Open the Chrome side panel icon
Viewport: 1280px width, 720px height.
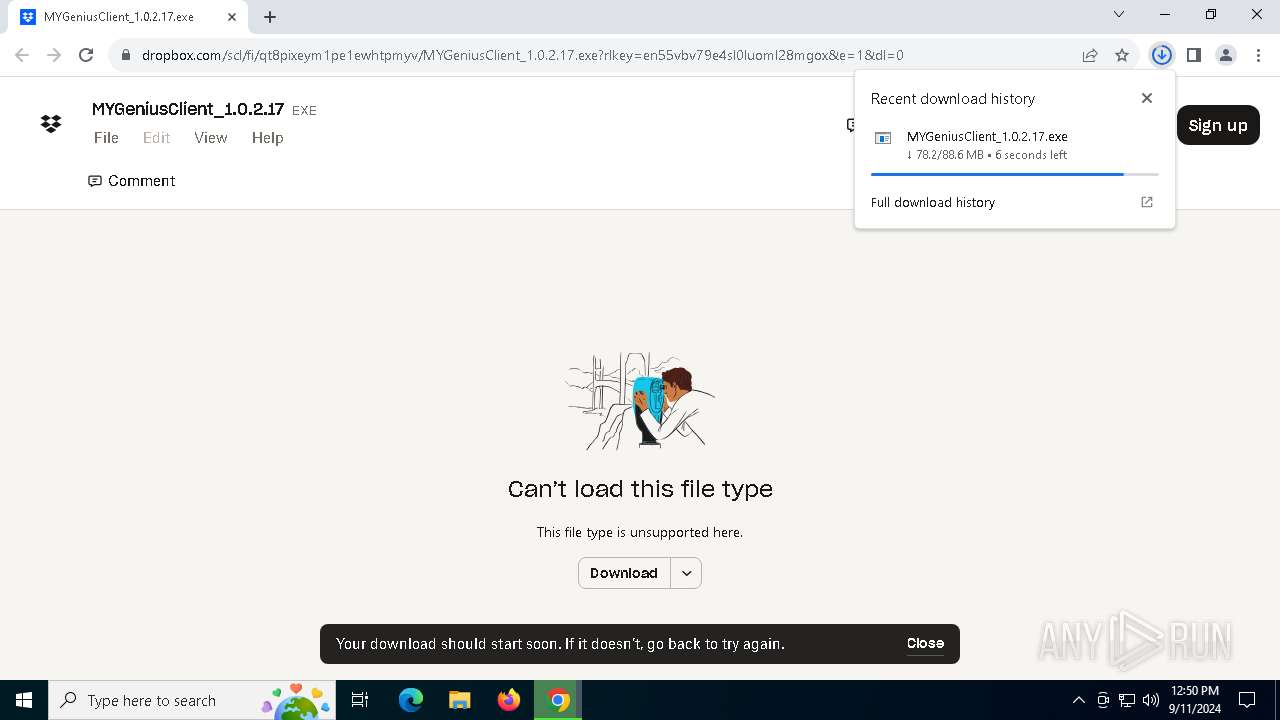pyautogui.click(x=1193, y=55)
